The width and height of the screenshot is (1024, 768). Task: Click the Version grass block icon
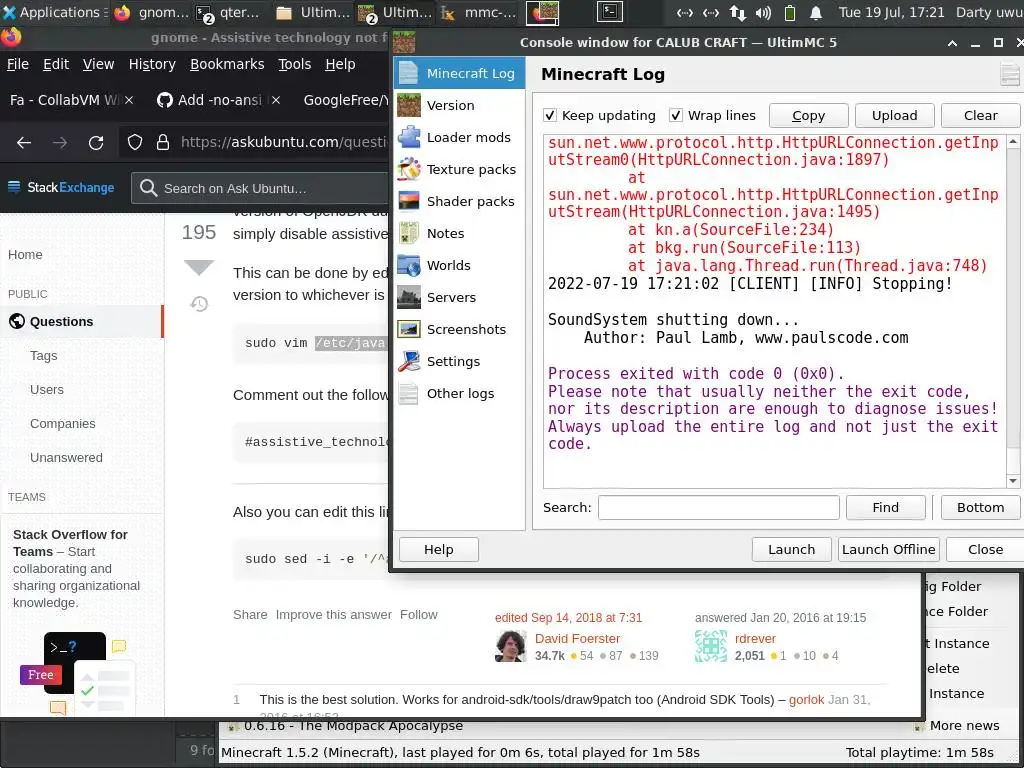click(x=409, y=105)
